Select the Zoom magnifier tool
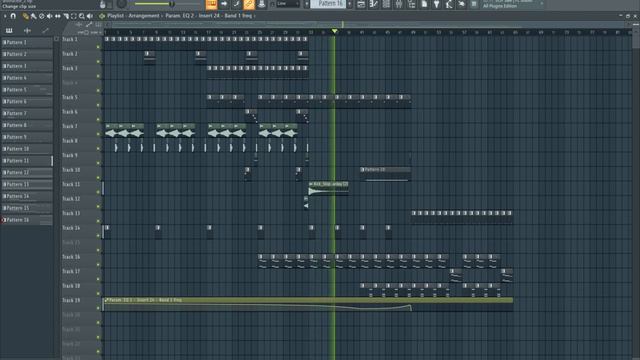Screen dimensions: 640x360 point(82,16)
